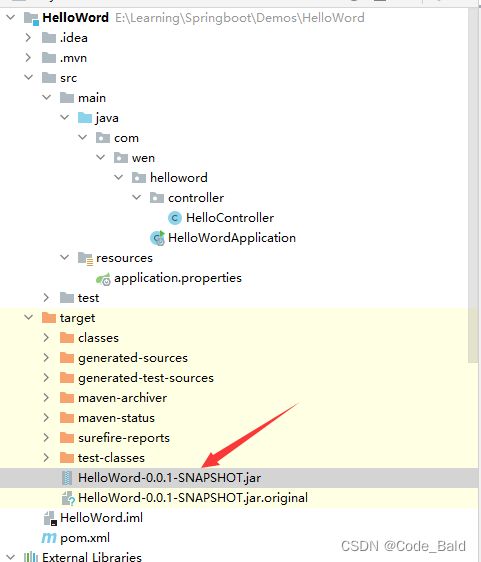This screenshot has width=481, height=562.
Task: Expand the test-classes folder
Action: (46, 458)
